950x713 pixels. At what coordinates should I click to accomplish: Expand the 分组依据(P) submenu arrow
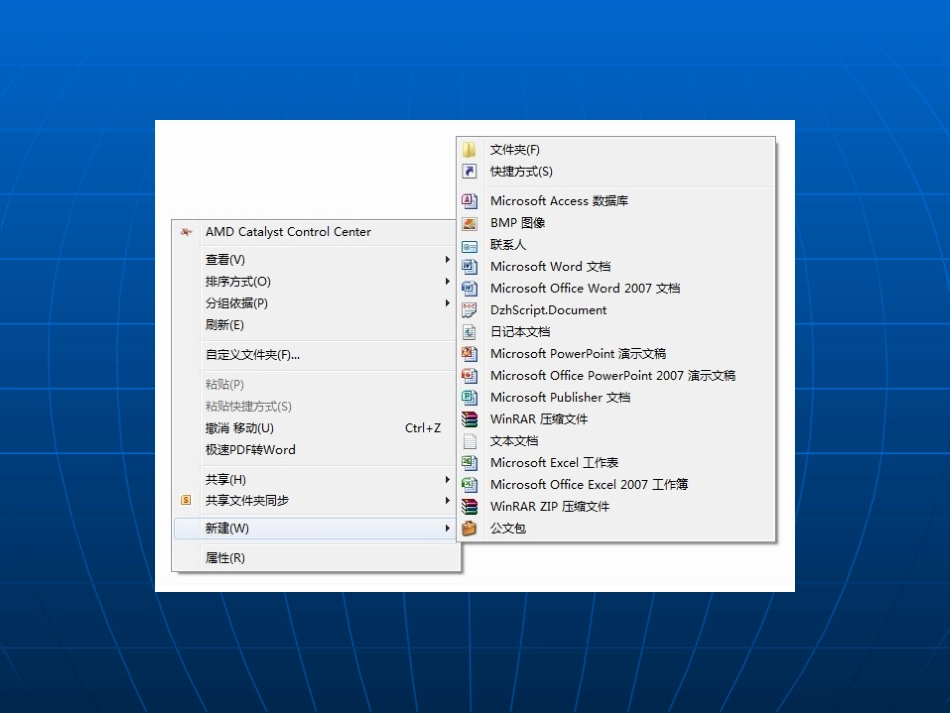(447, 303)
